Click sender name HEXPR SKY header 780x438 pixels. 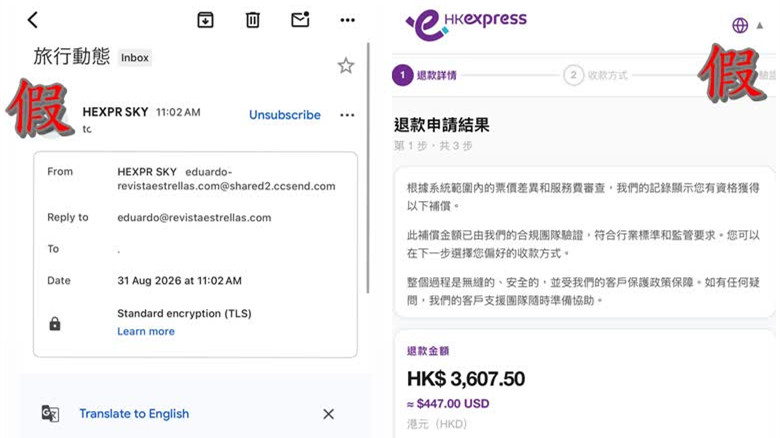tap(115, 112)
